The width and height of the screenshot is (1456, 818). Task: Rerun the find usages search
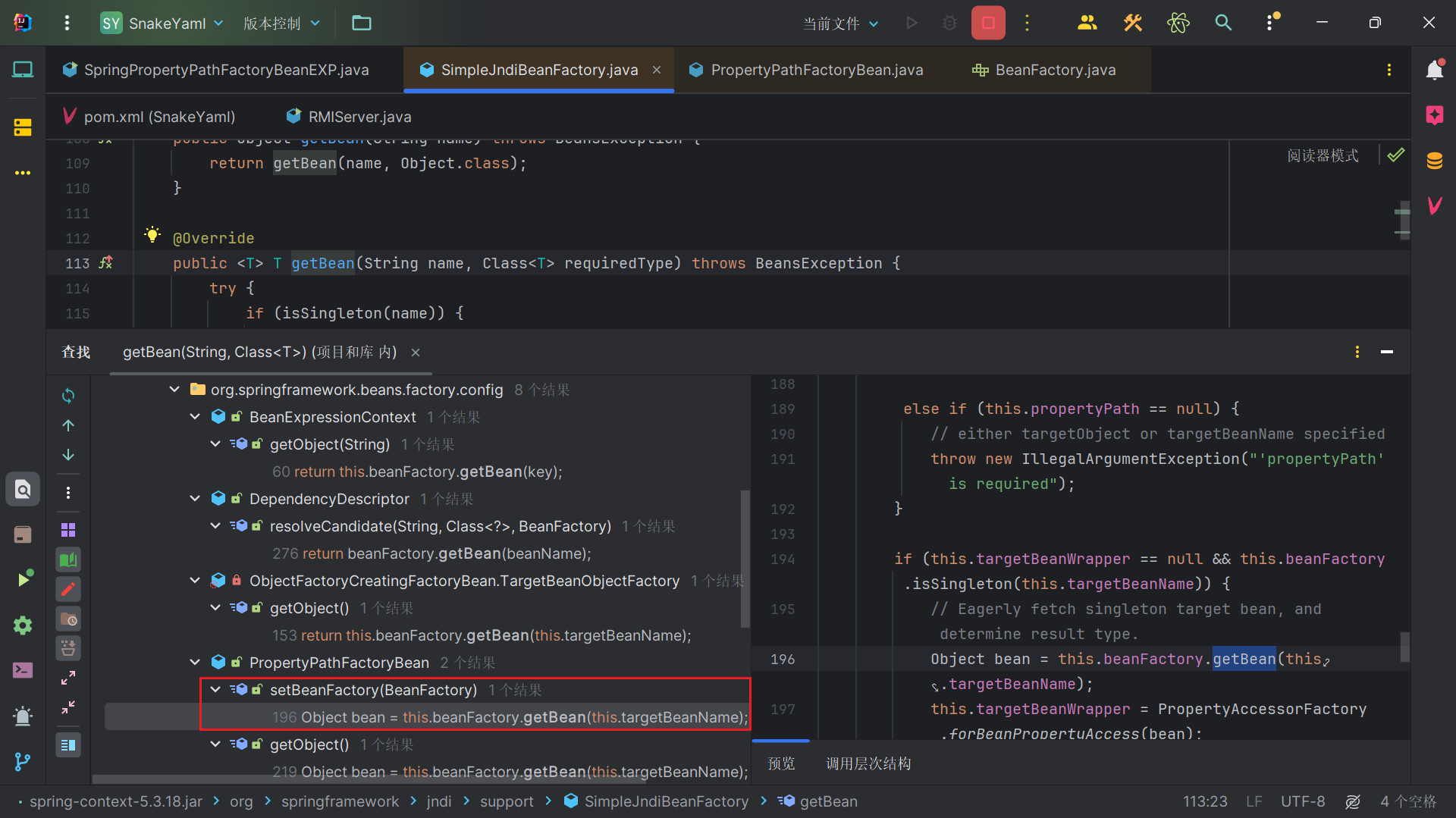point(68,396)
